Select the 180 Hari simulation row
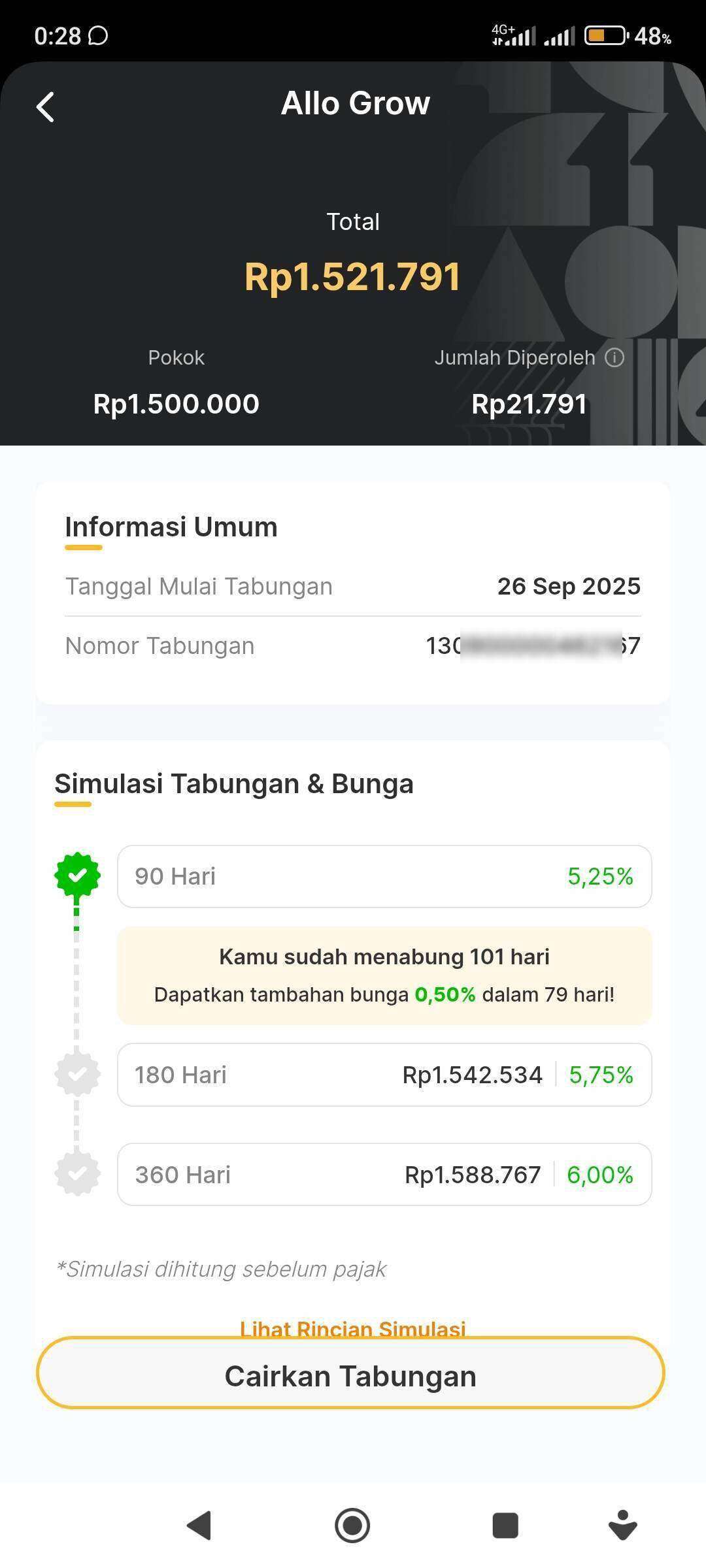The width and height of the screenshot is (706, 1568). coord(384,1075)
